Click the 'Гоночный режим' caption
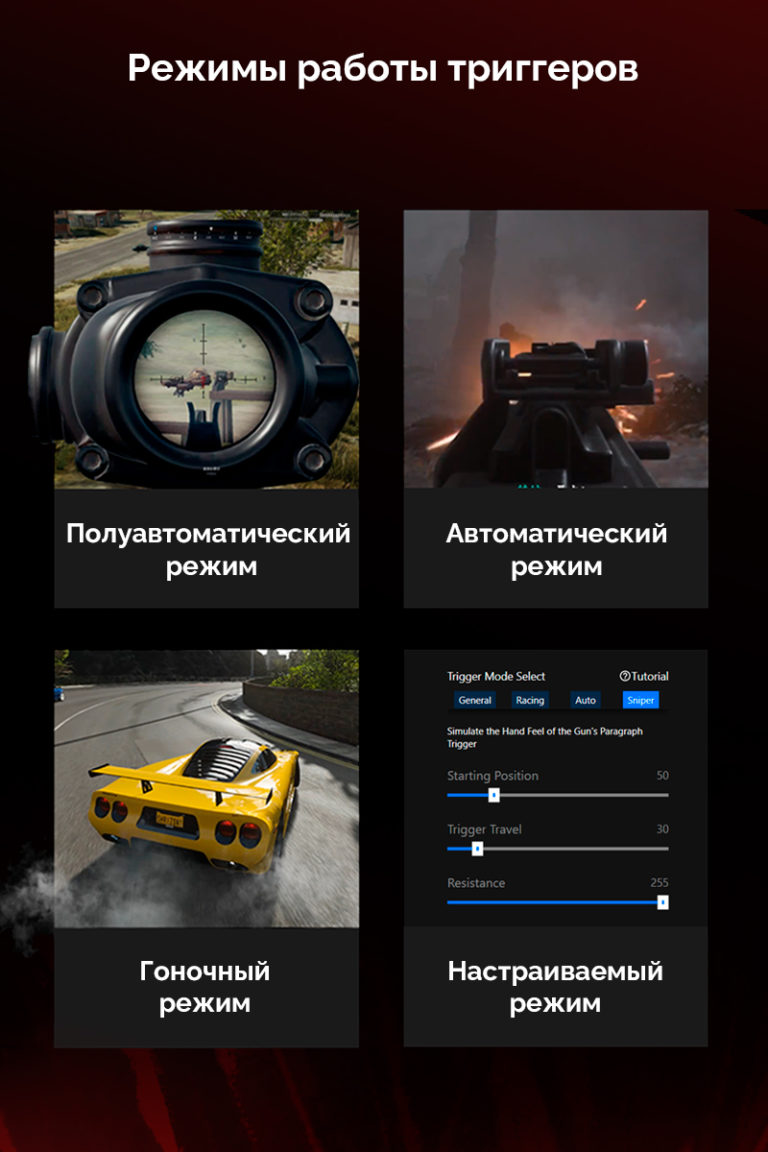Screen dimensions: 768x1152 point(205,987)
